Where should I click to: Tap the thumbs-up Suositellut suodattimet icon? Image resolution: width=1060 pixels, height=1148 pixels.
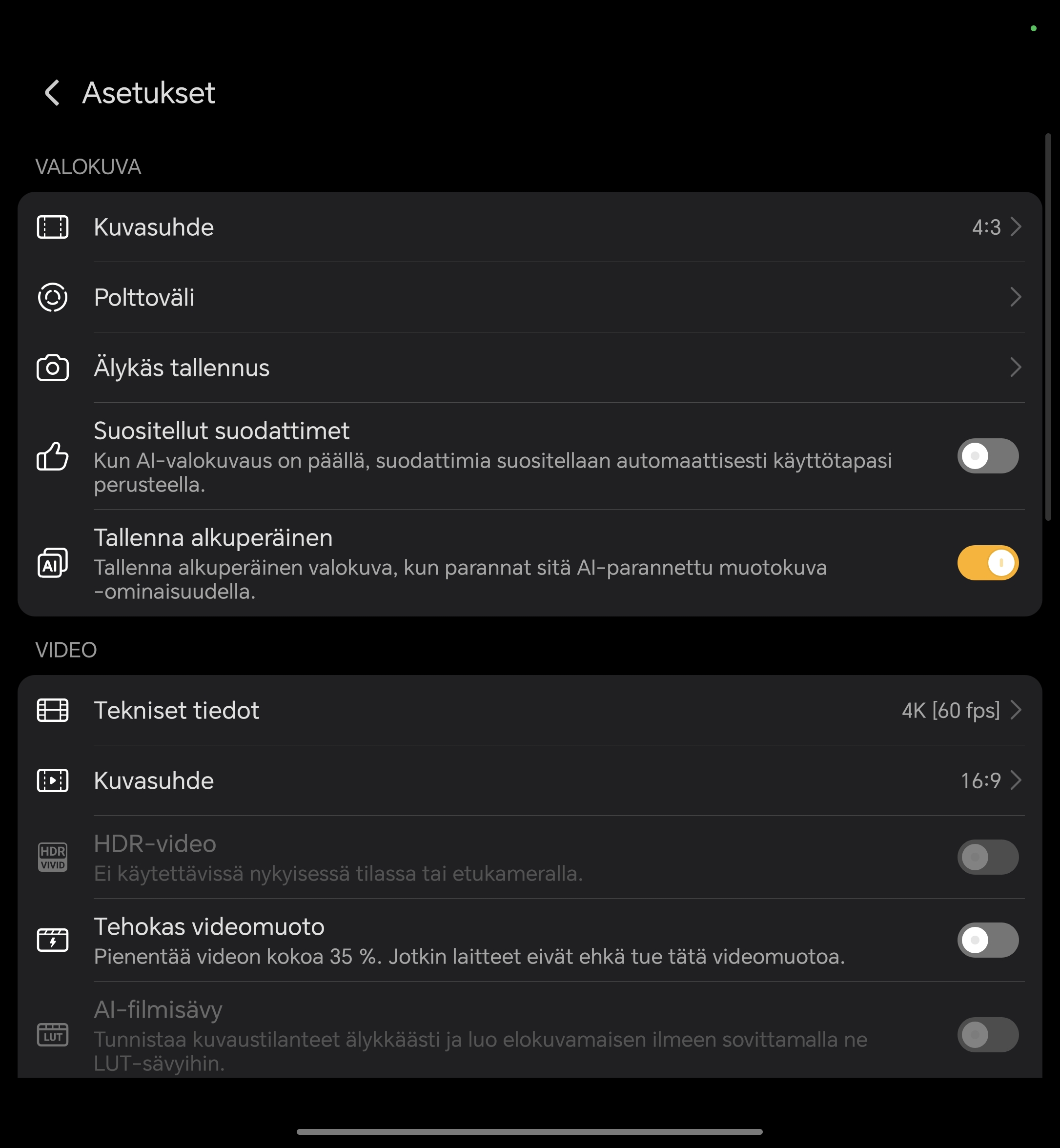[53, 457]
